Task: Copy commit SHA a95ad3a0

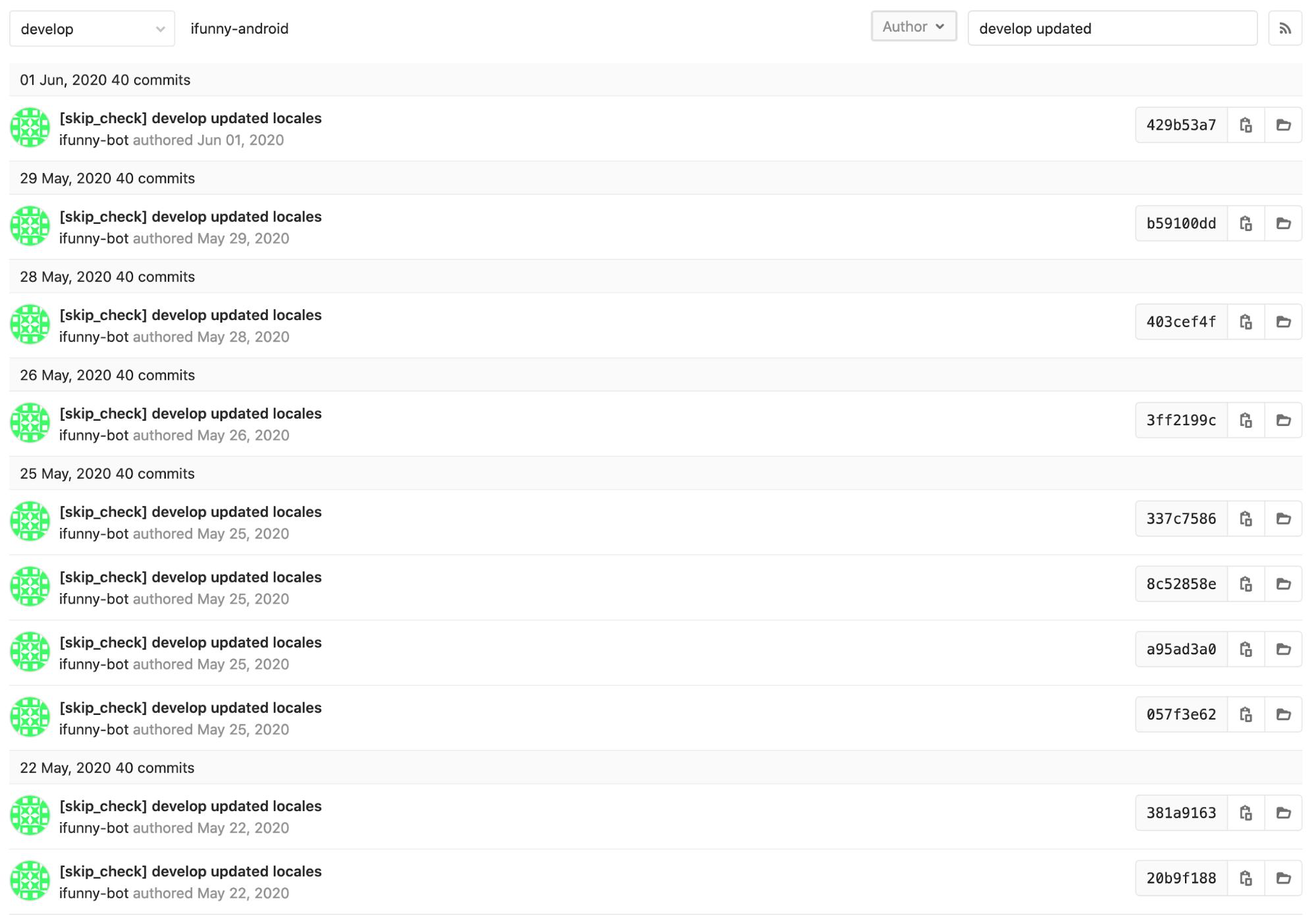Action: tap(1246, 649)
